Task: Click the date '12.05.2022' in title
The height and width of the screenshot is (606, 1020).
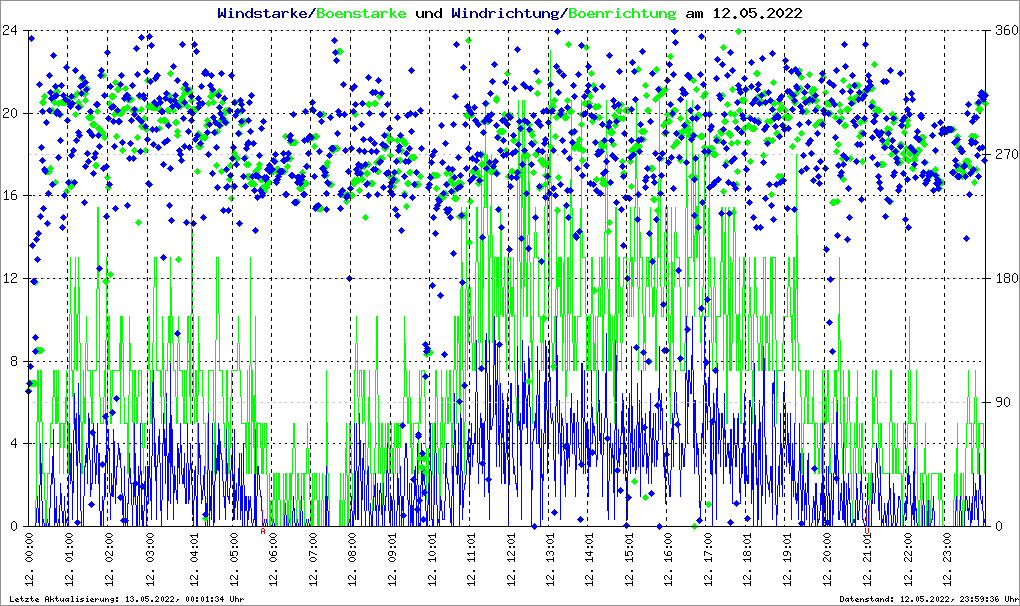Action: [x=757, y=13]
